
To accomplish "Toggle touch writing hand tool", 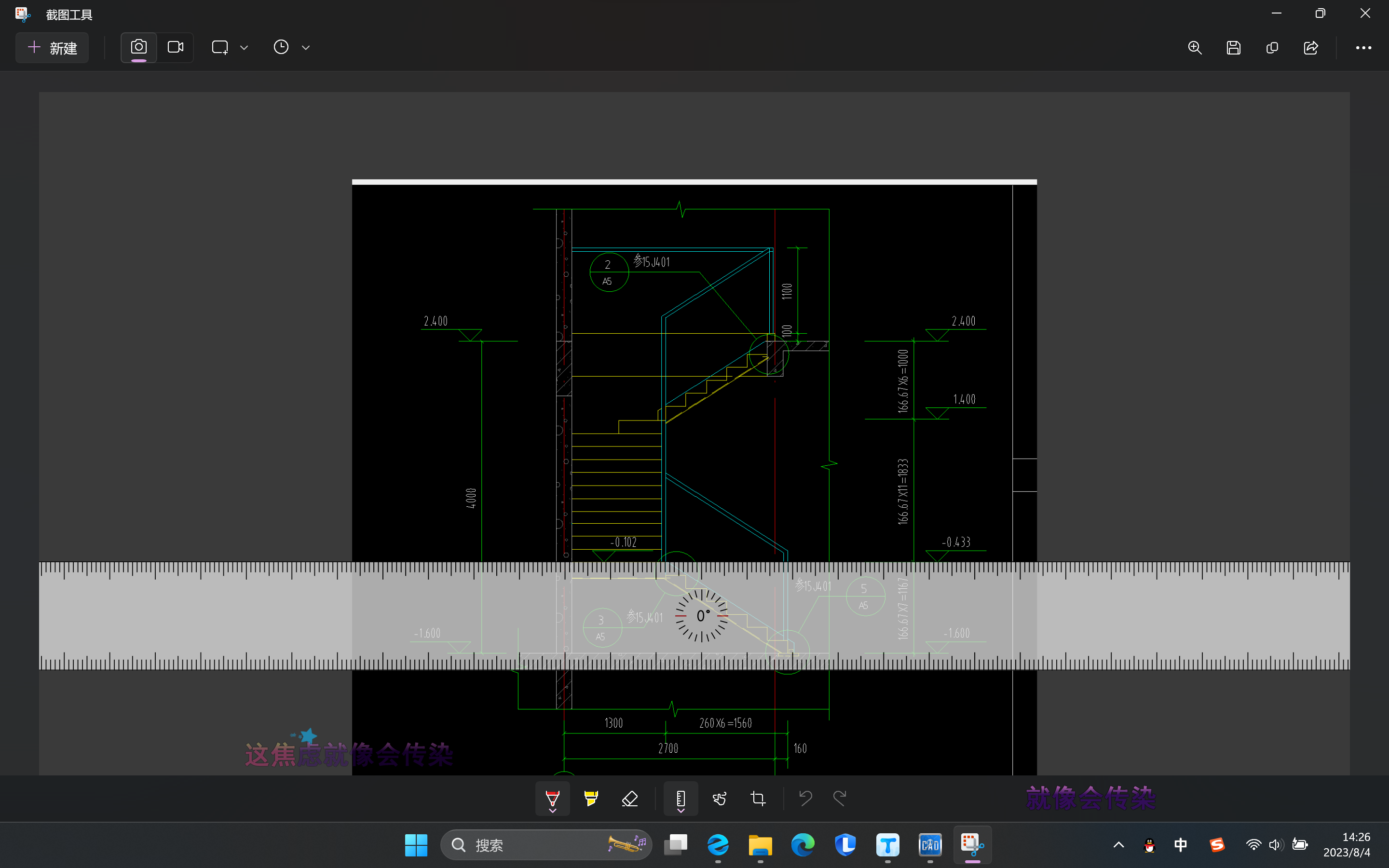I will tap(719, 798).
